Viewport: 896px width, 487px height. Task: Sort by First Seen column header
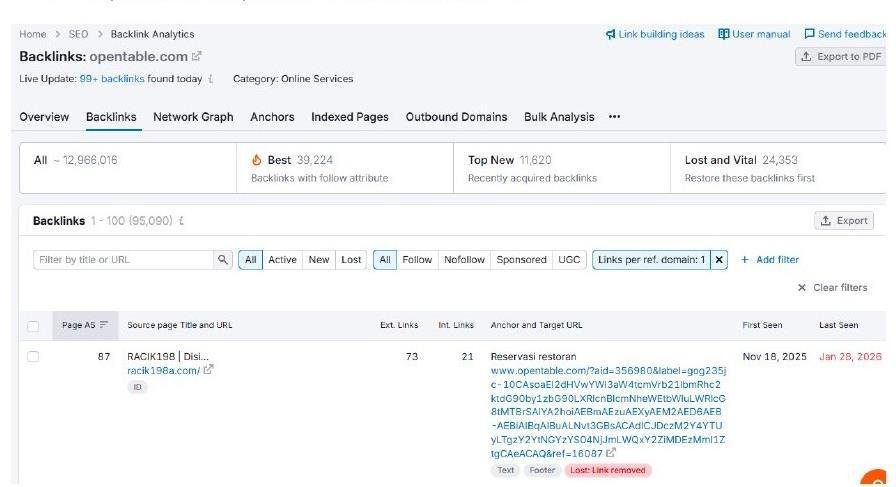[762, 325]
